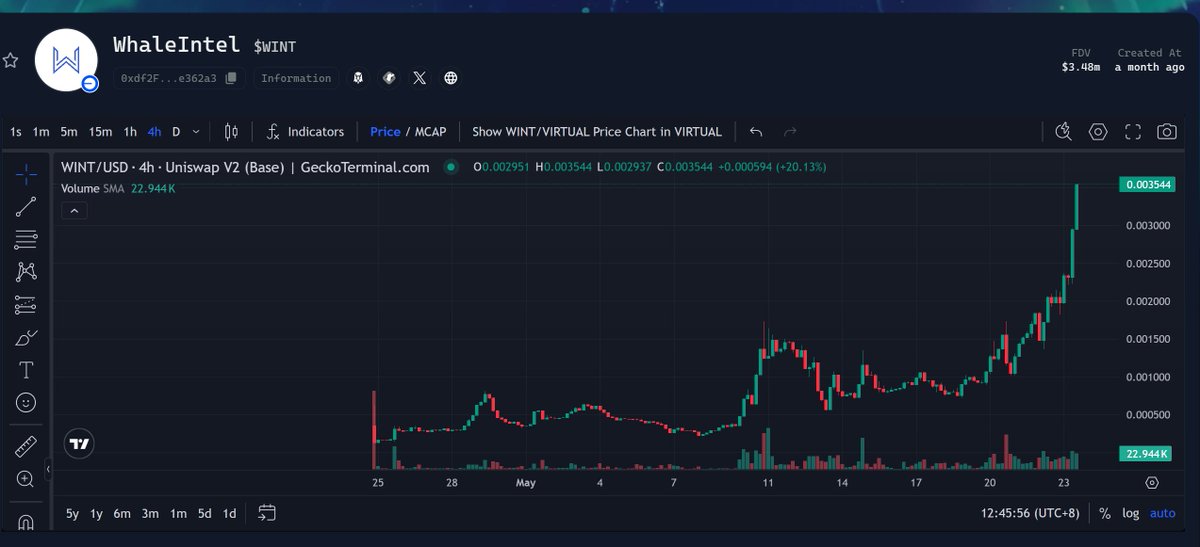Viewport: 1200px width, 547px height.
Task: Click the WhaleIntel token name heading
Action: [x=176, y=45]
